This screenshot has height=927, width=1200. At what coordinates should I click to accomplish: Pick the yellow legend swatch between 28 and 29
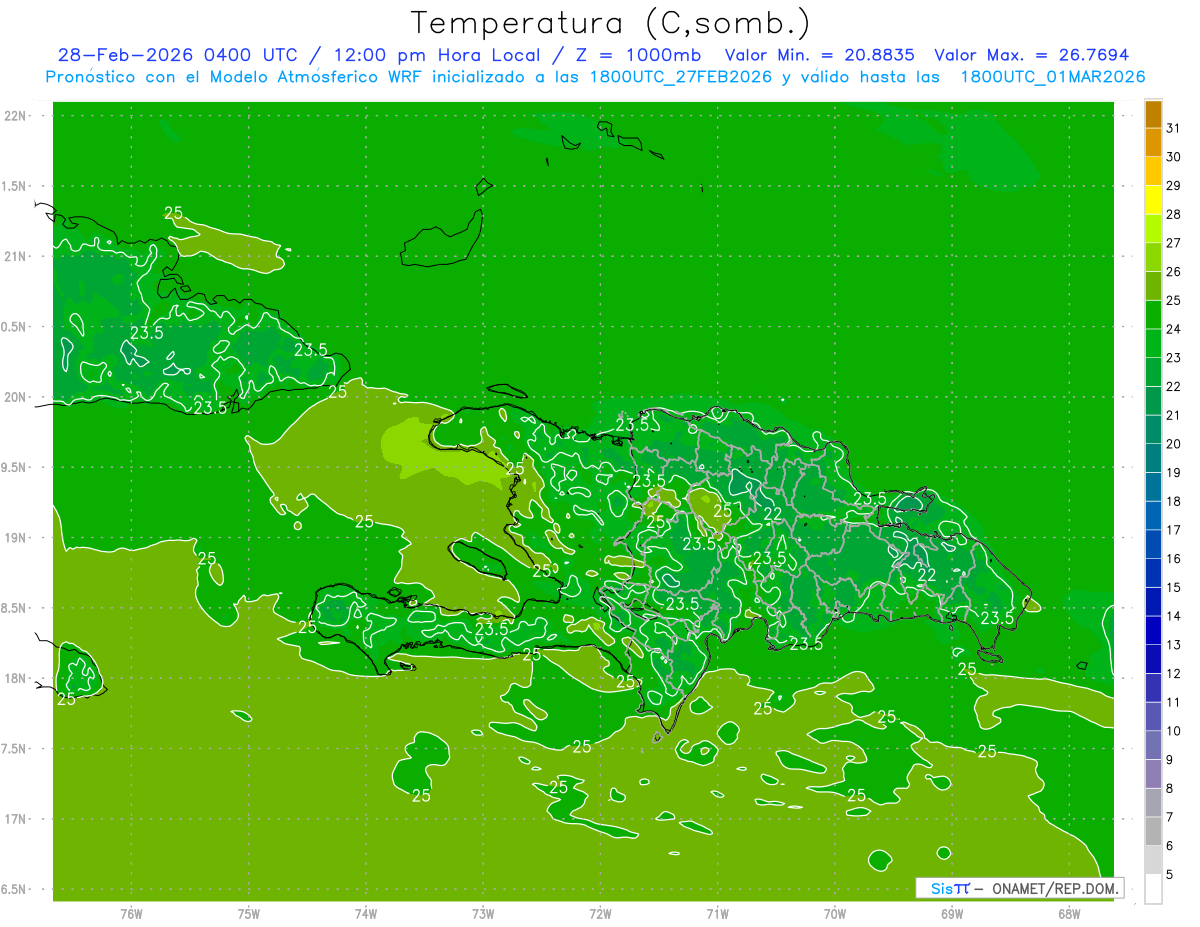pos(1153,200)
